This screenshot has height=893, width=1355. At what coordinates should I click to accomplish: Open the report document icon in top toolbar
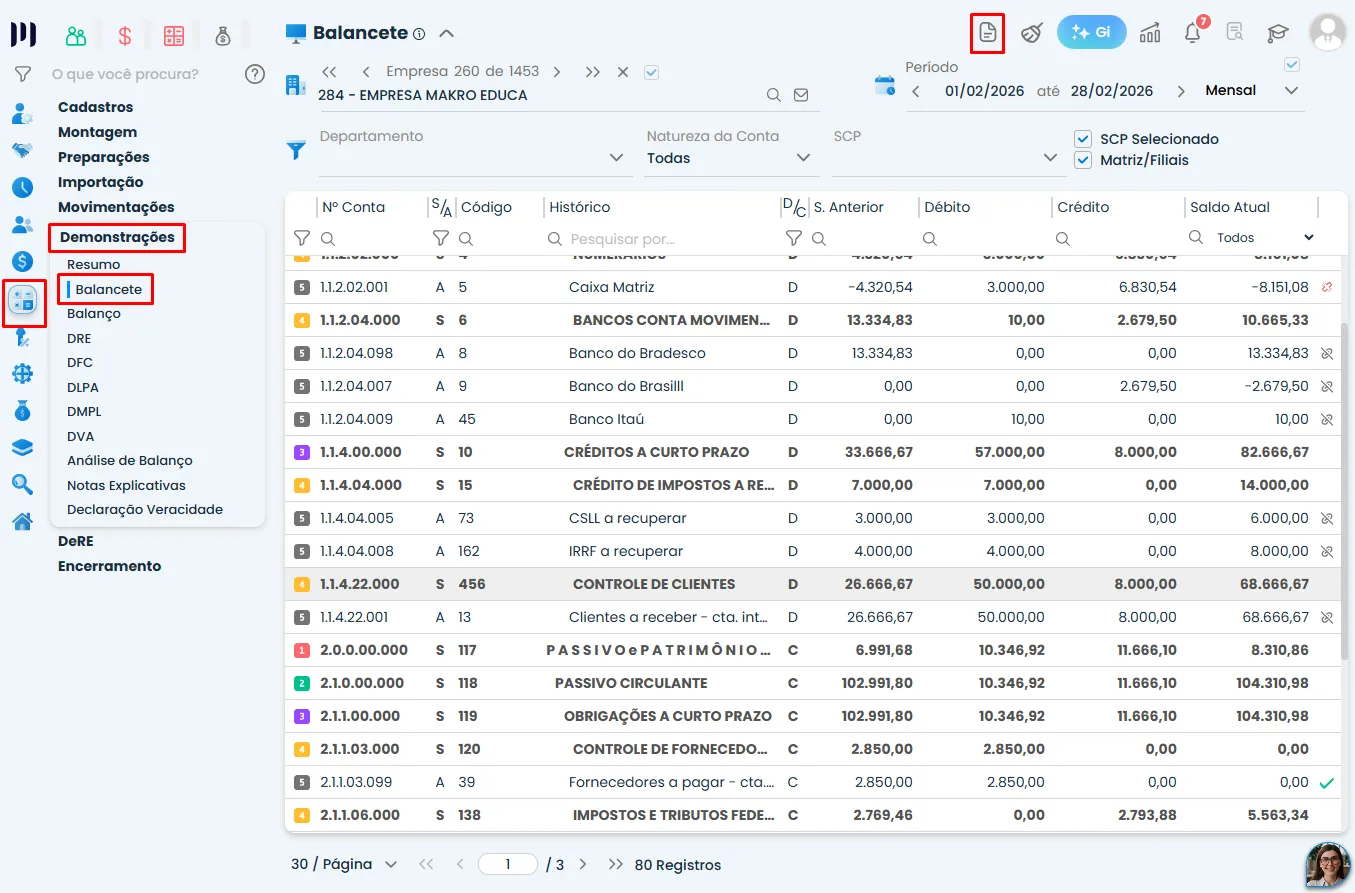[x=988, y=33]
